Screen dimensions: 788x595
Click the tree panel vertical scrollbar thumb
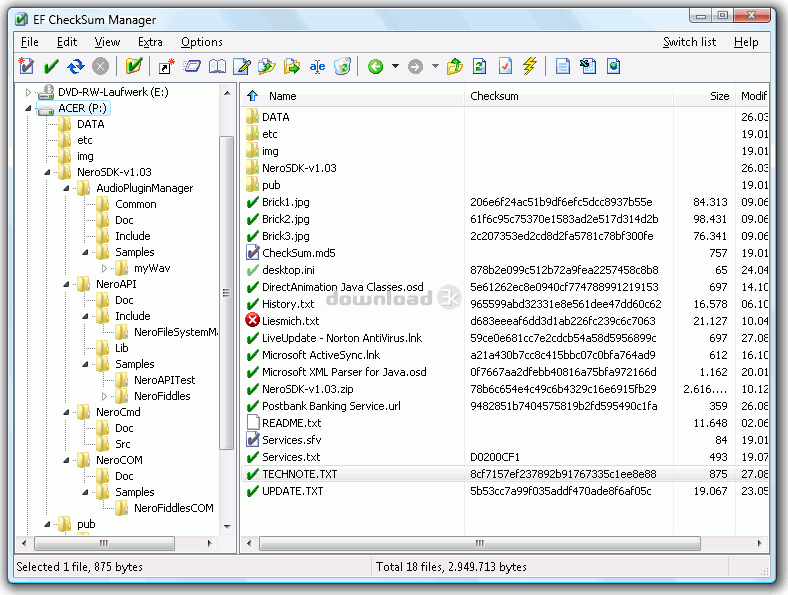(227, 292)
